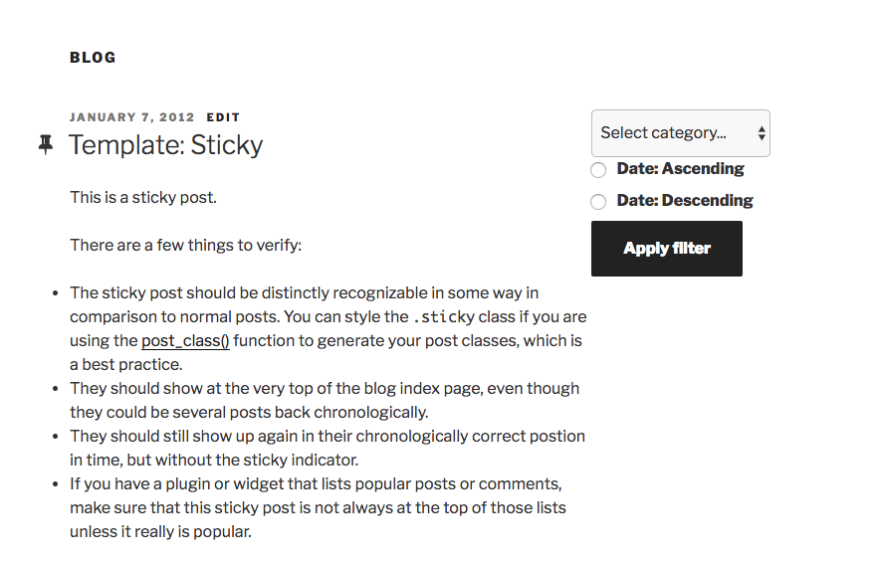
Task: Click the 'Date: Ascending' label text
Action: pos(680,169)
